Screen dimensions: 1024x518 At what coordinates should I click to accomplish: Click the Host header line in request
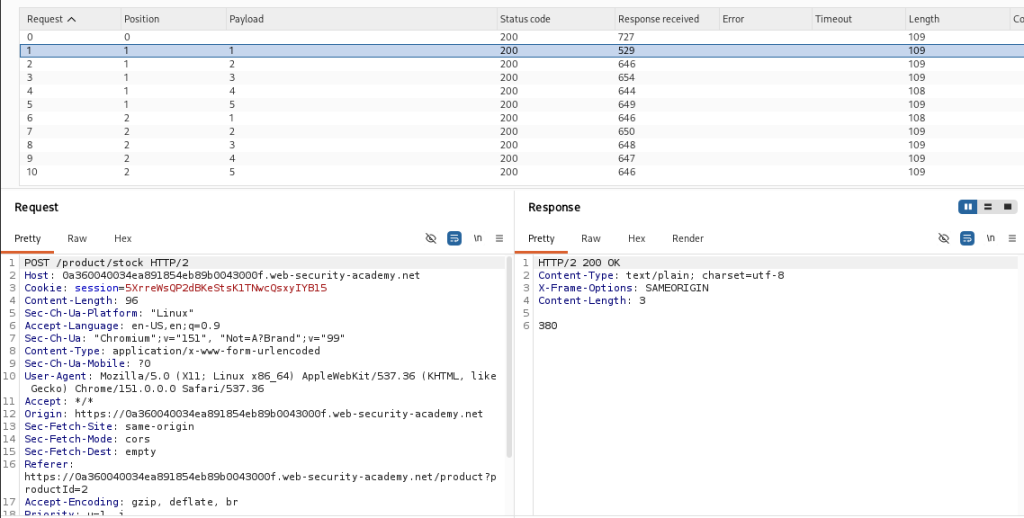point(222,276)
